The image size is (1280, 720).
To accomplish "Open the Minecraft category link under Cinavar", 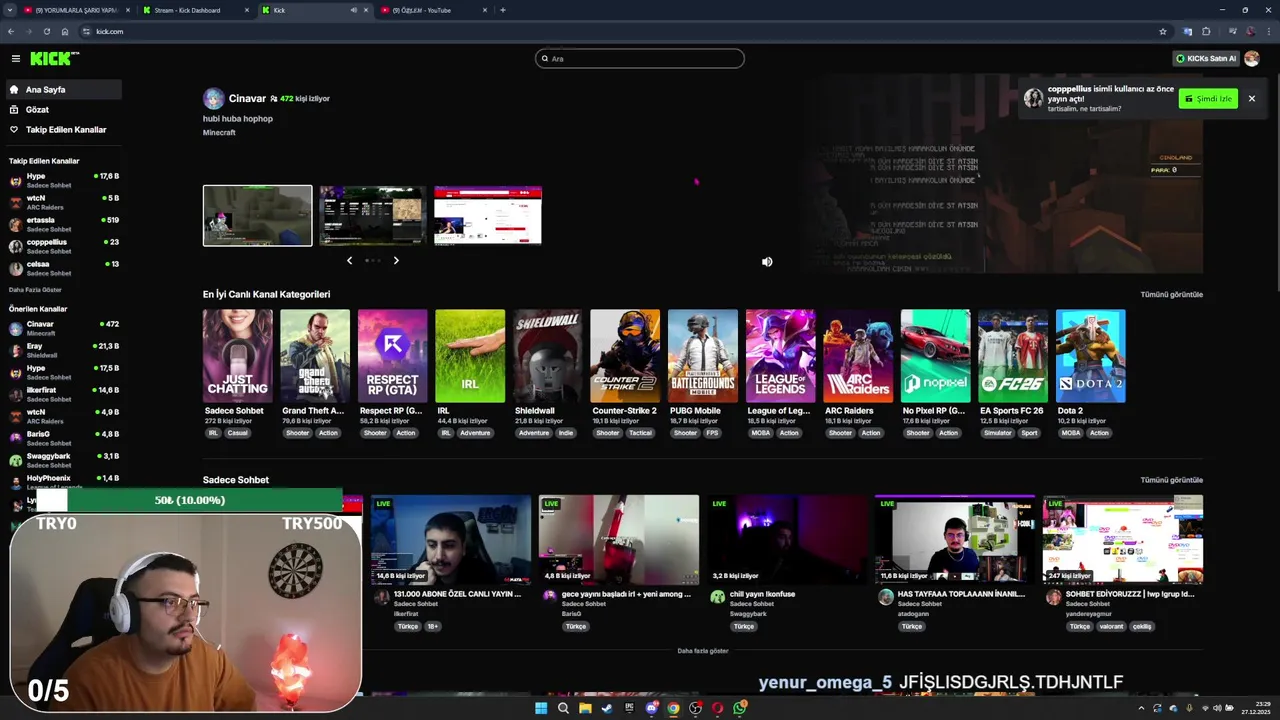I will point(219,133).
